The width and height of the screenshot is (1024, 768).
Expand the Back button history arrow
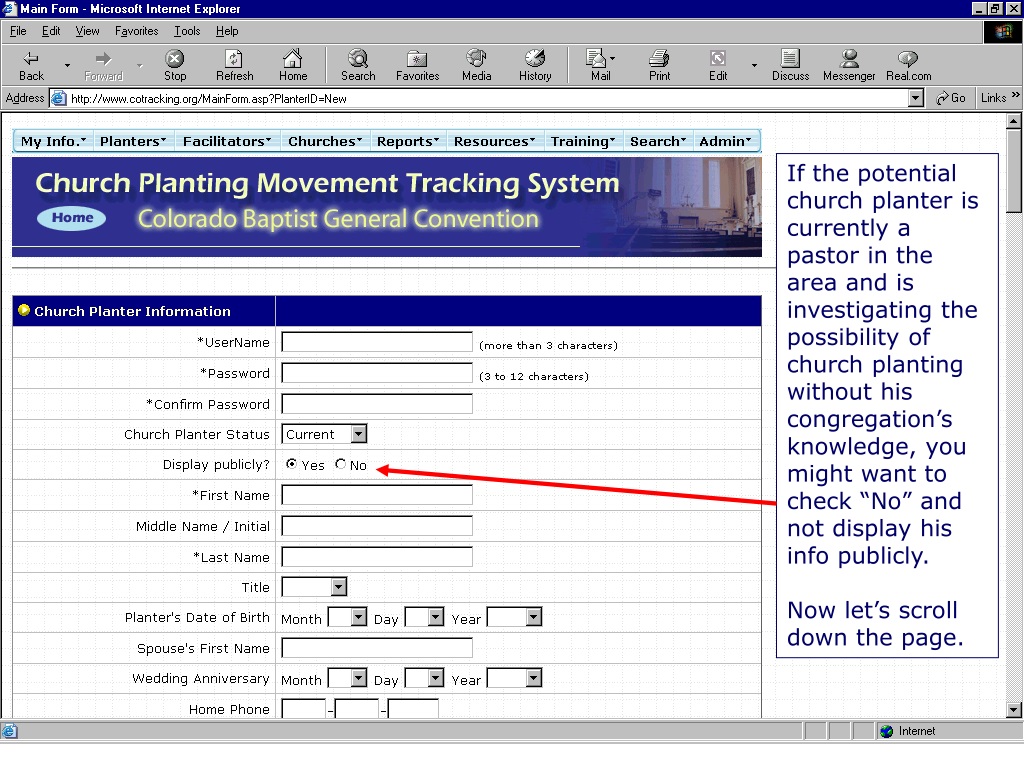pos(67,65)
